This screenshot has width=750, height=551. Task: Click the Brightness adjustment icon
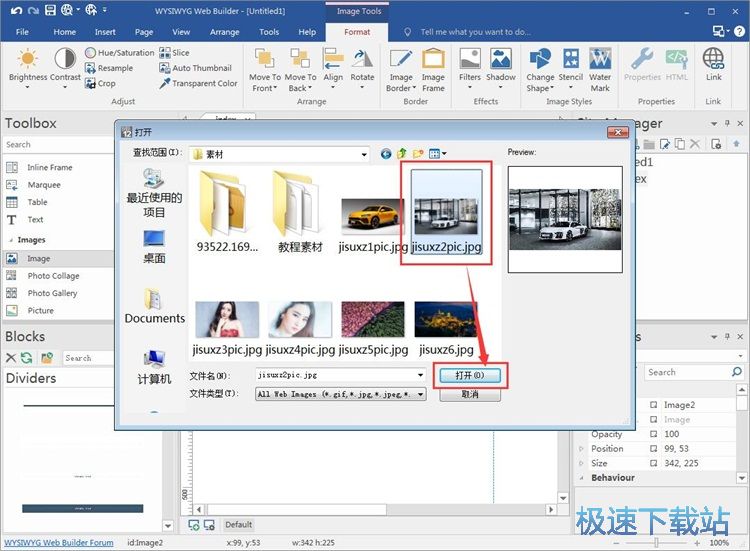tap(27, 62)
